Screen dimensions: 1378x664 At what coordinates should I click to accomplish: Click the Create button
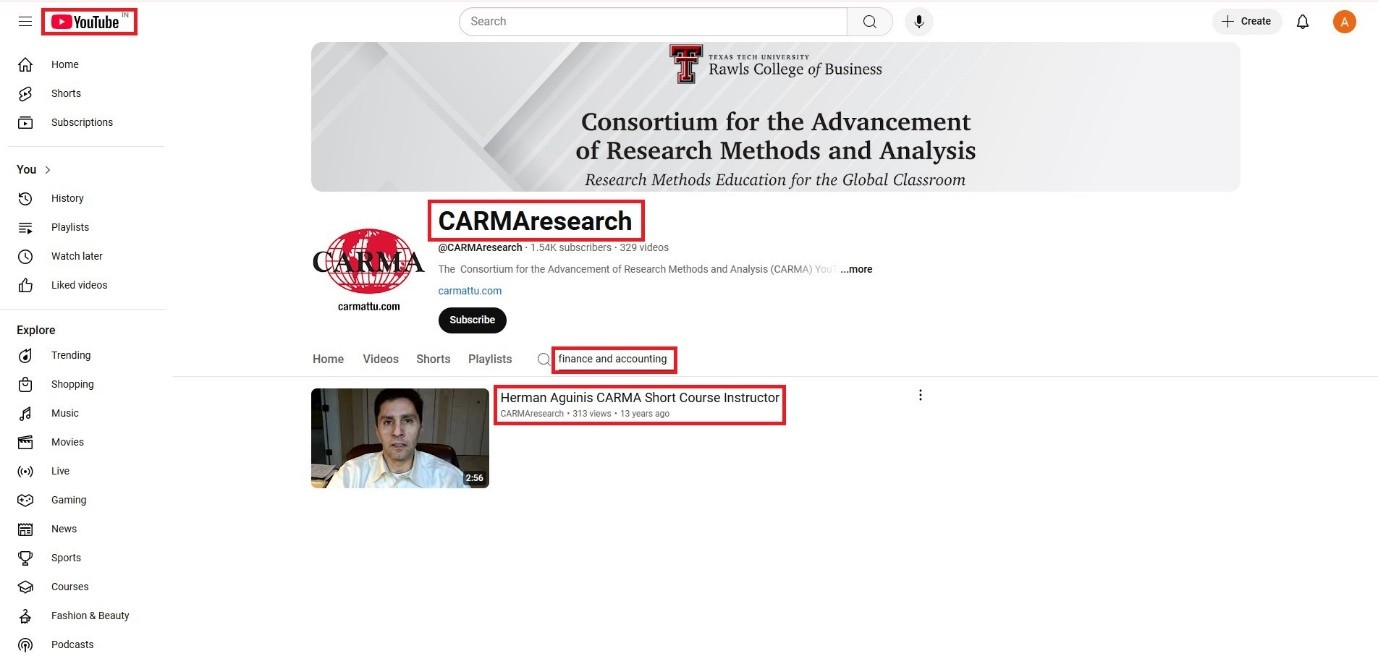[1246, 21]
